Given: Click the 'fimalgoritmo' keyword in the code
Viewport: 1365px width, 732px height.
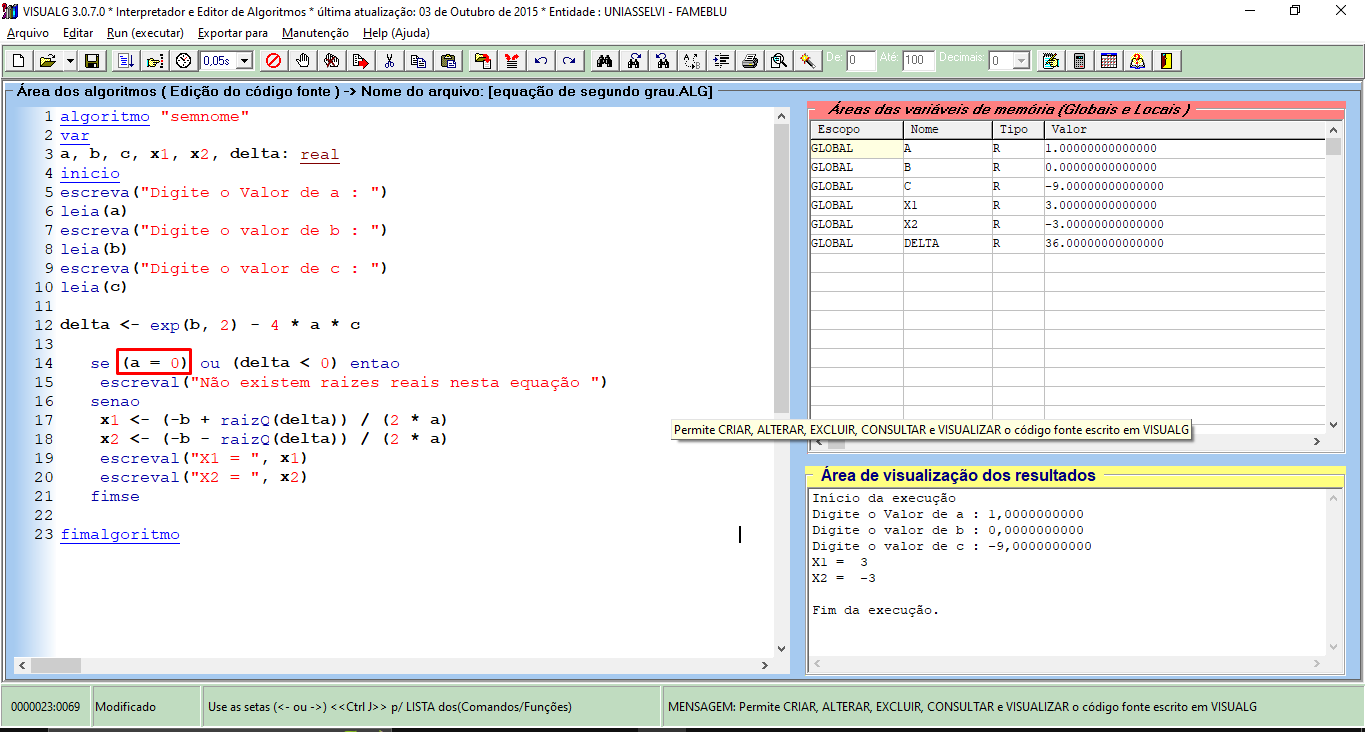Looking at the screenshot, I should tap(120, 535).
